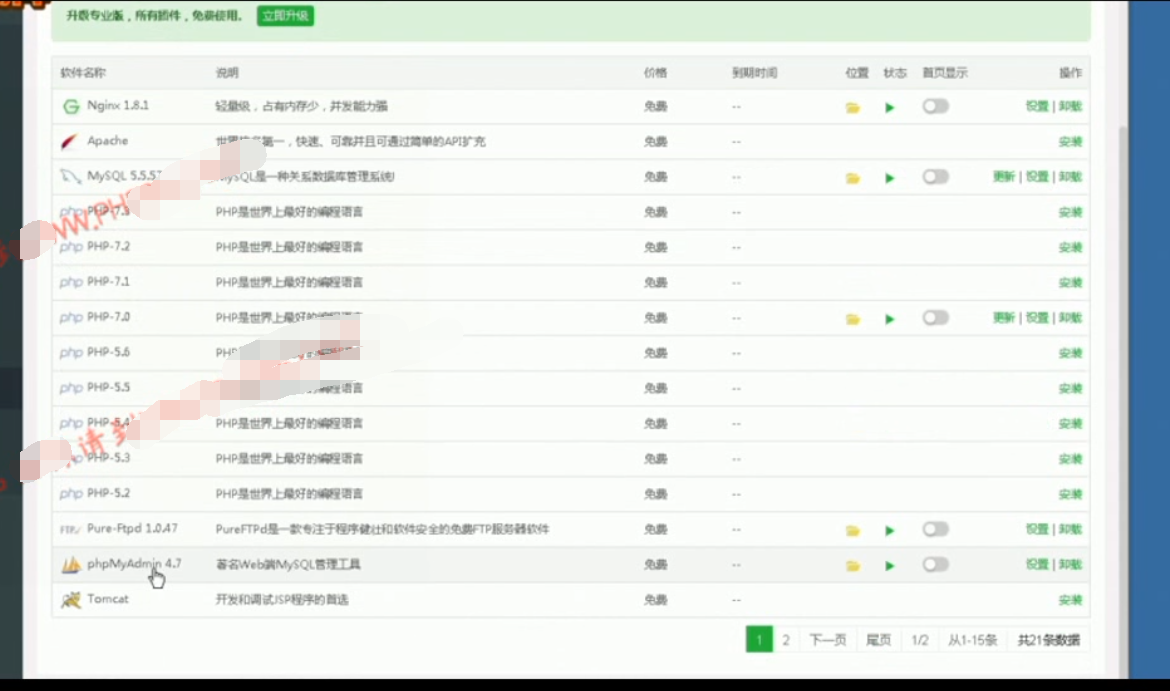The height and width of the screenshot is (691, 1170).
Task: Click the PHP-7.0 green status play icon
Action: click(889, 319)
